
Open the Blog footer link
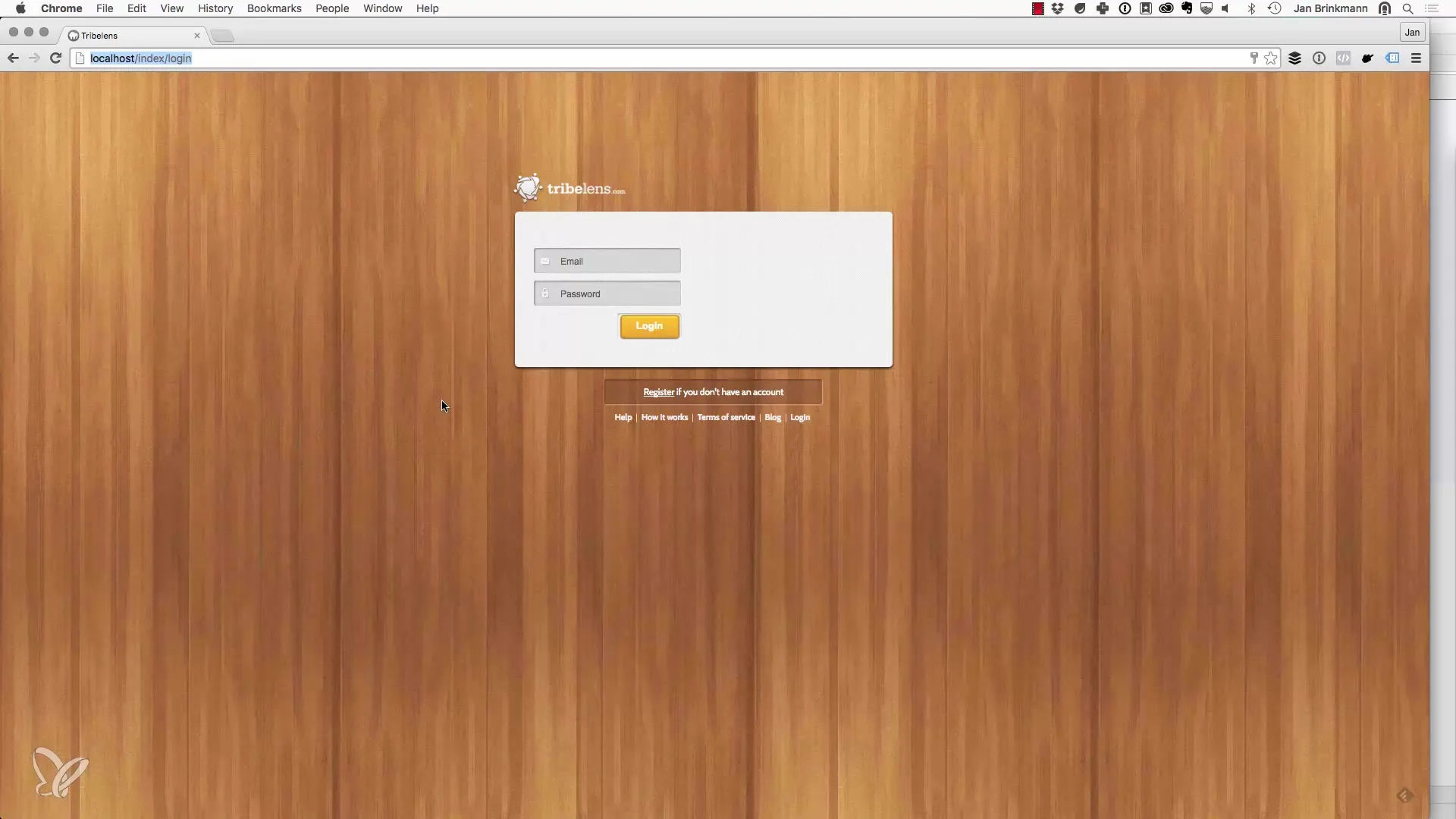[773, 417]
